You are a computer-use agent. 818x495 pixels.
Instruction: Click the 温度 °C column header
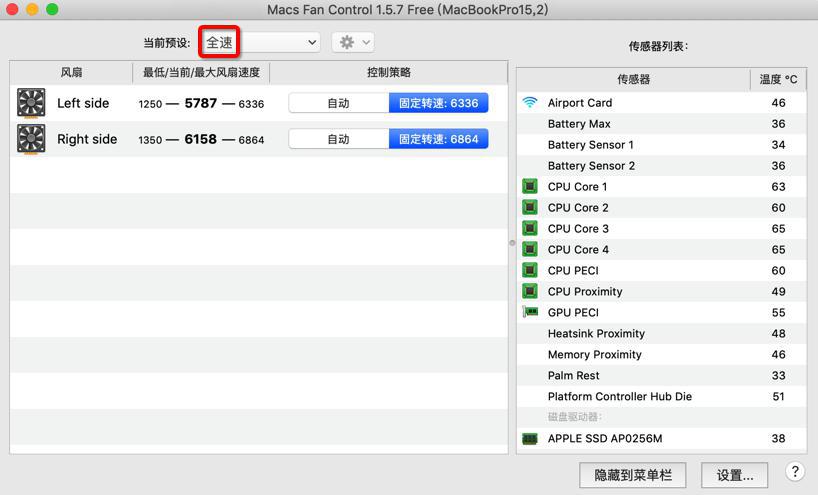(778, 79)
